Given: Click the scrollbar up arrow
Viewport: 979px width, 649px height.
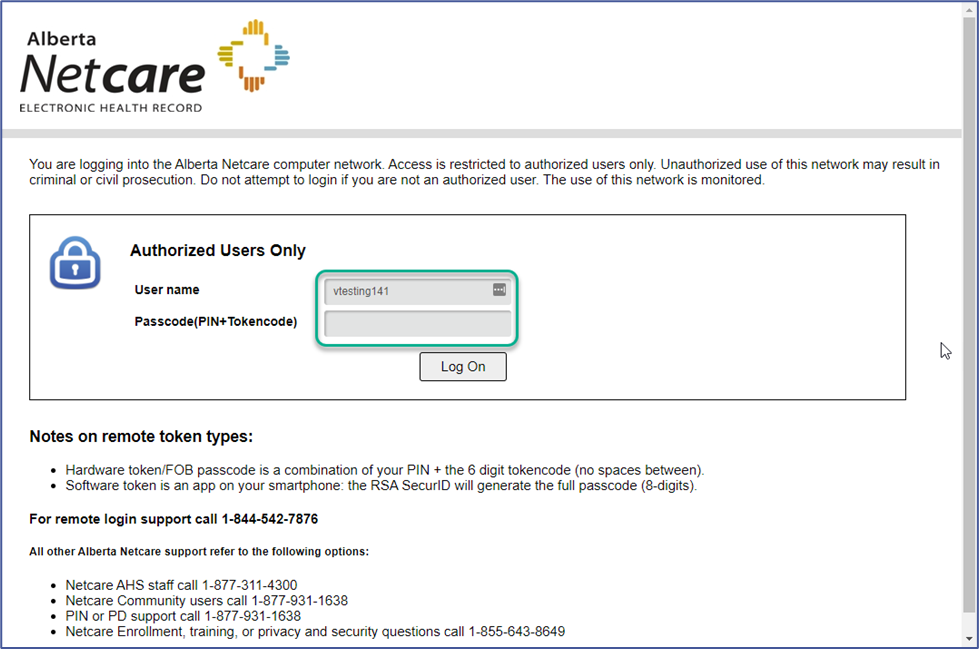Looking at the screenshot, I should pyautogui.click(x=970, y=9).
